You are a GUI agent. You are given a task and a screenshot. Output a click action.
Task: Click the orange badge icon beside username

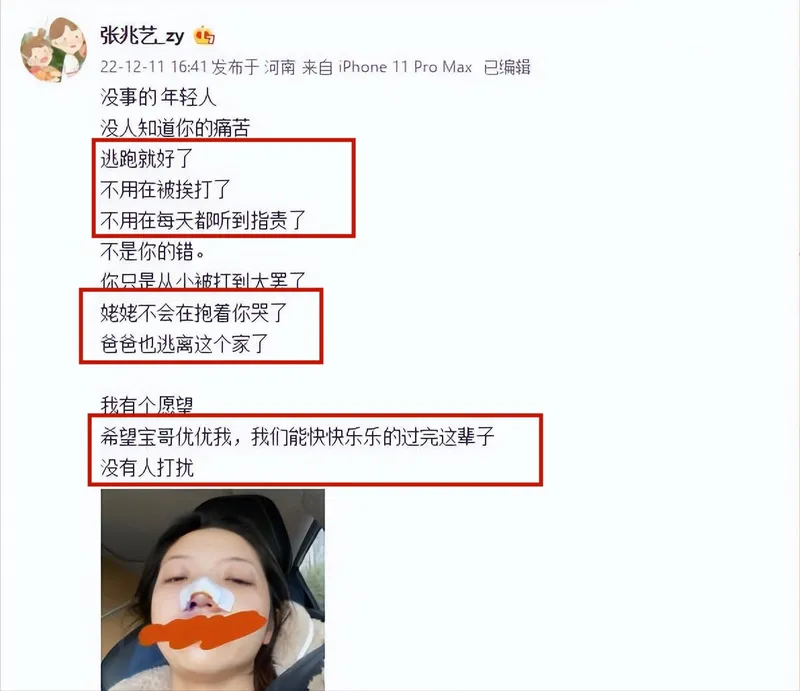click(204, 36)
